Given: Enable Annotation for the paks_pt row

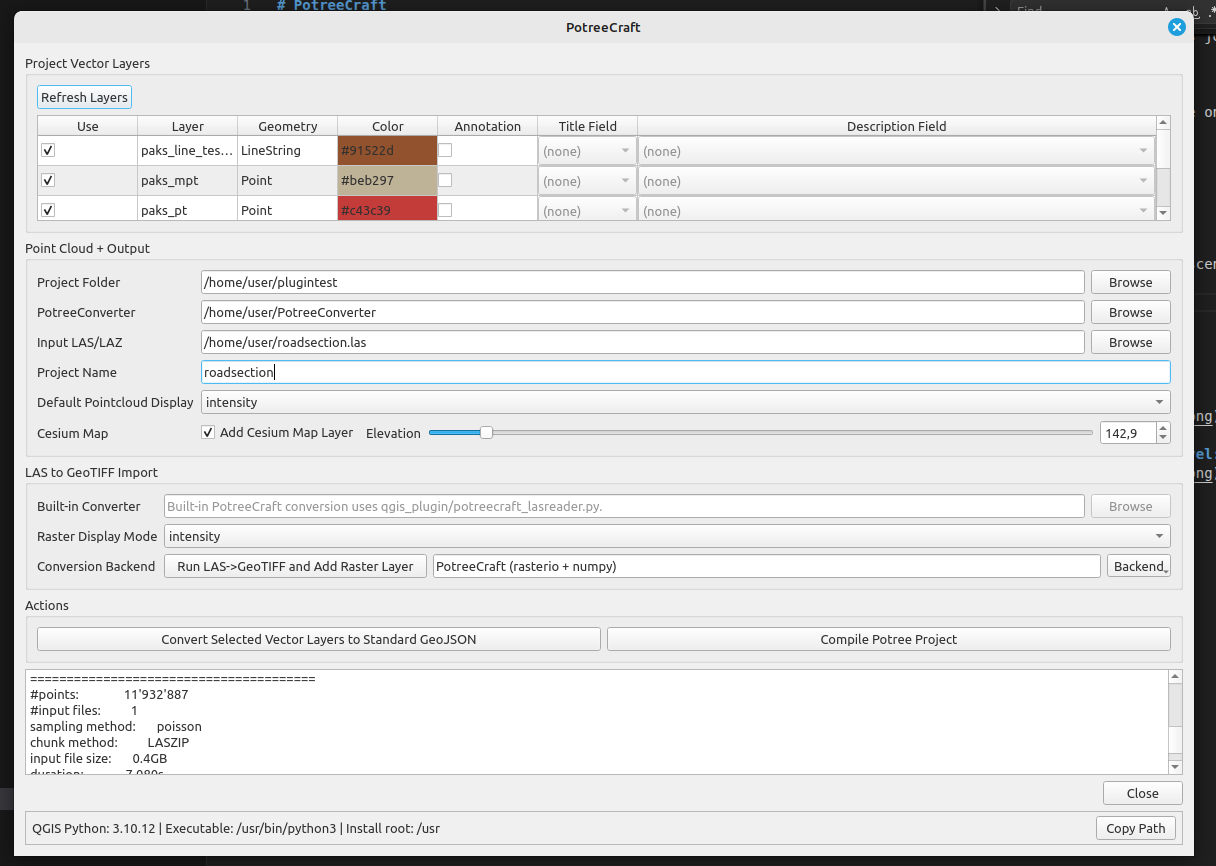Looking at the screenshot, I should [x=445, y=210].
